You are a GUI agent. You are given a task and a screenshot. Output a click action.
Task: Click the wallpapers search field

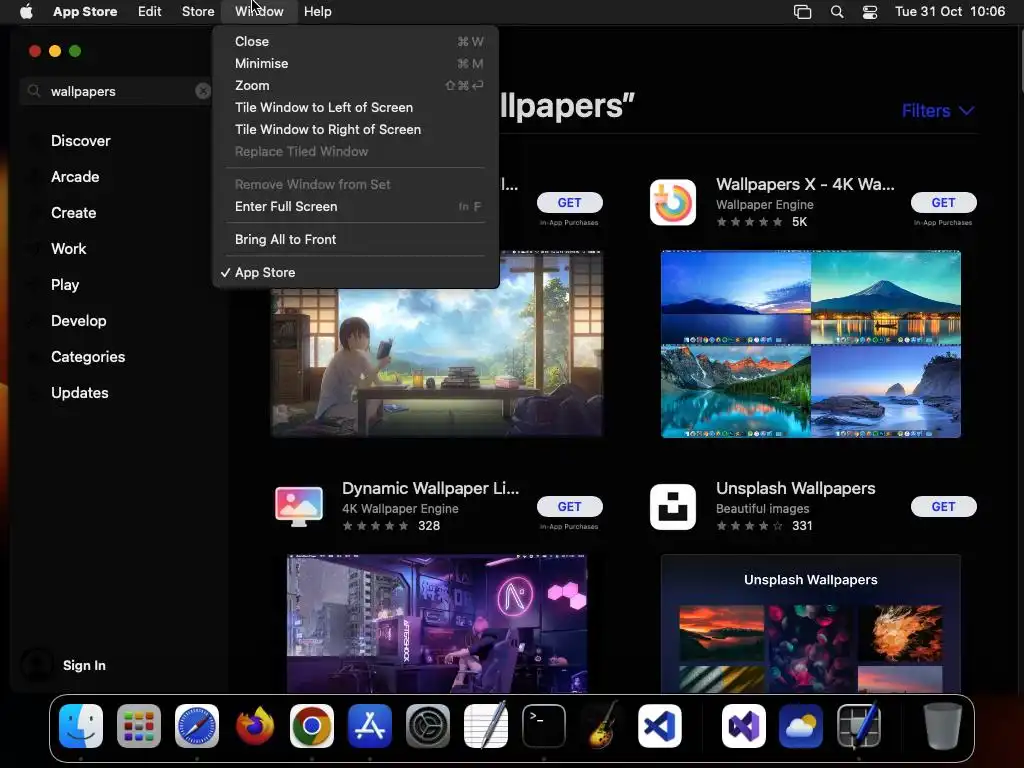click(118, 91)
